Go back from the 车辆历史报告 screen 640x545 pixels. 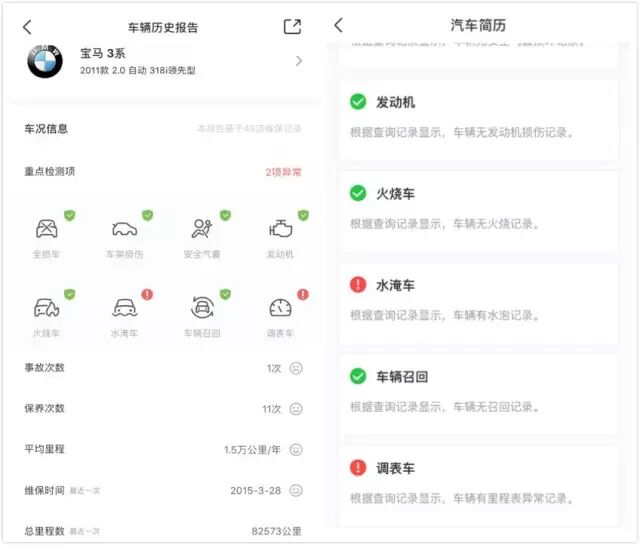(27, 27)
